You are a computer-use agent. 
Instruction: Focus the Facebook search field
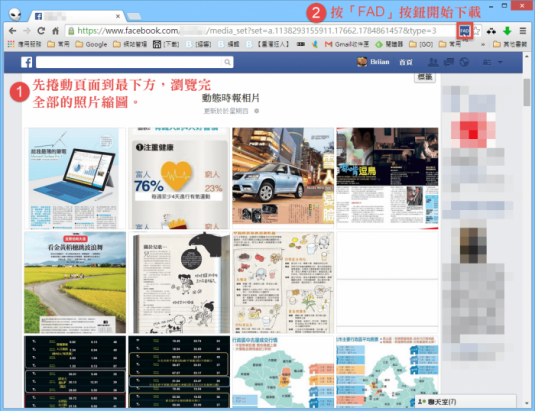point(130,62)
